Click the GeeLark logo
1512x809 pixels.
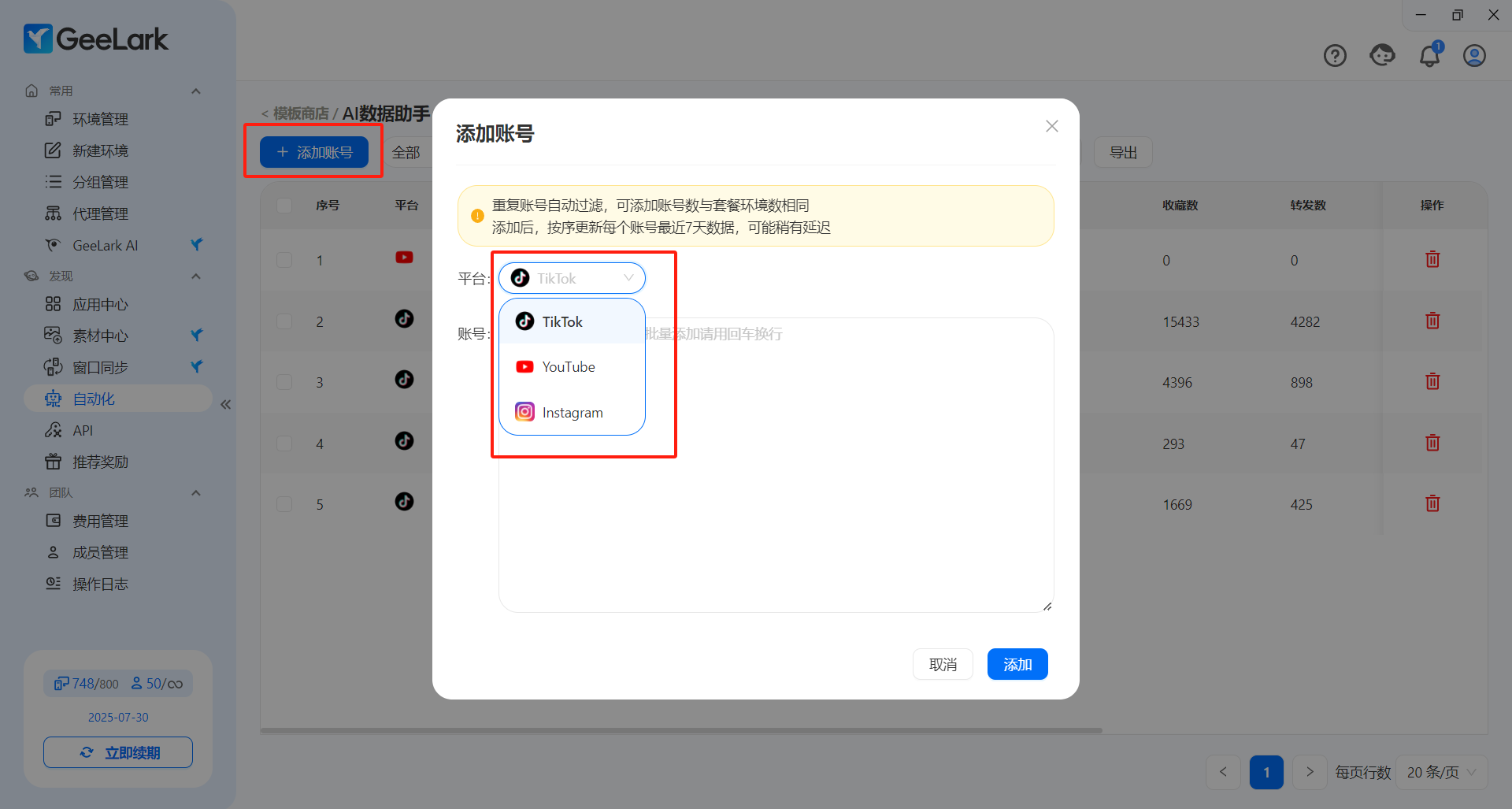[x=96, y=39]
